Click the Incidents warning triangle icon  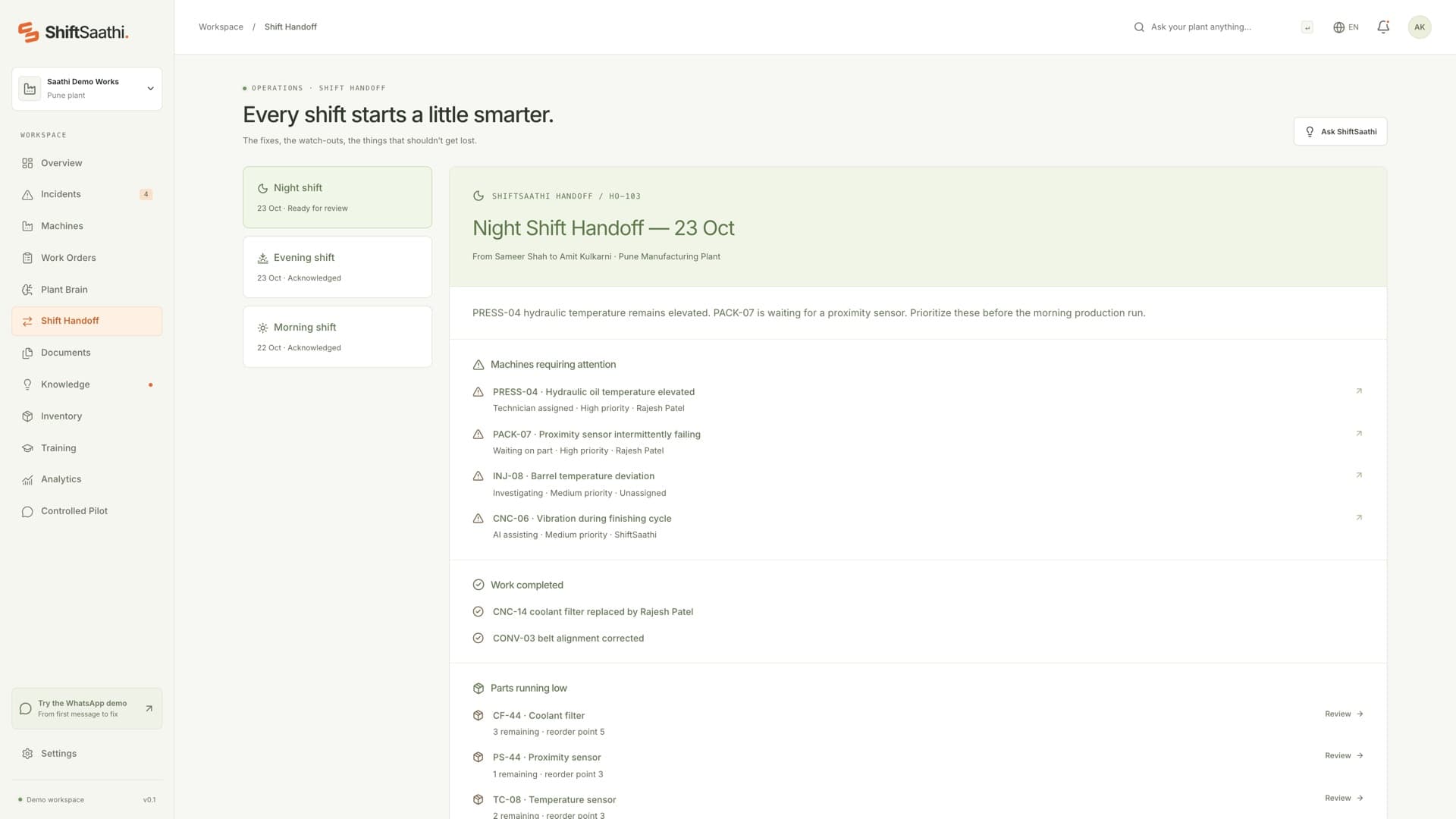(27, 195)
